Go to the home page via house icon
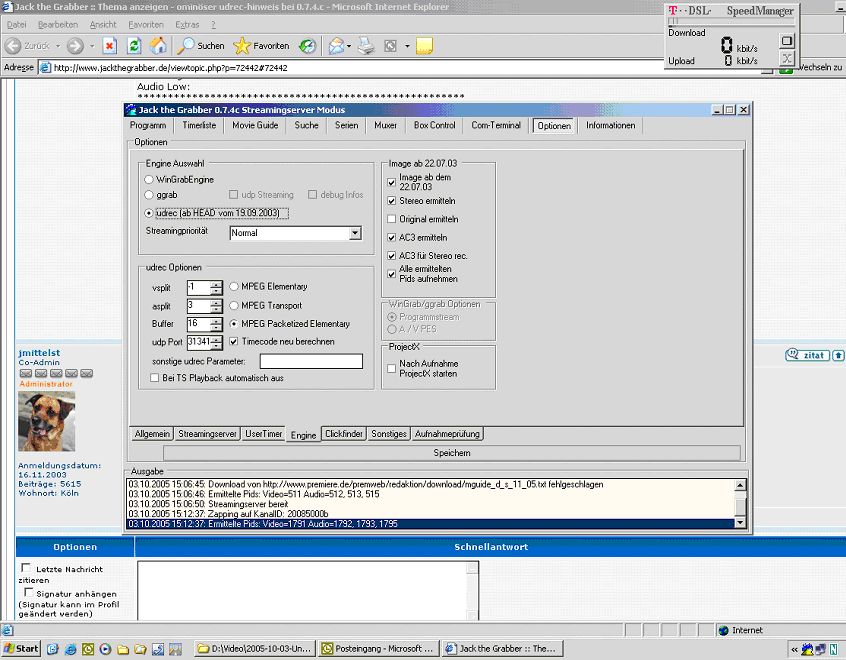 [x=158, y=46]
